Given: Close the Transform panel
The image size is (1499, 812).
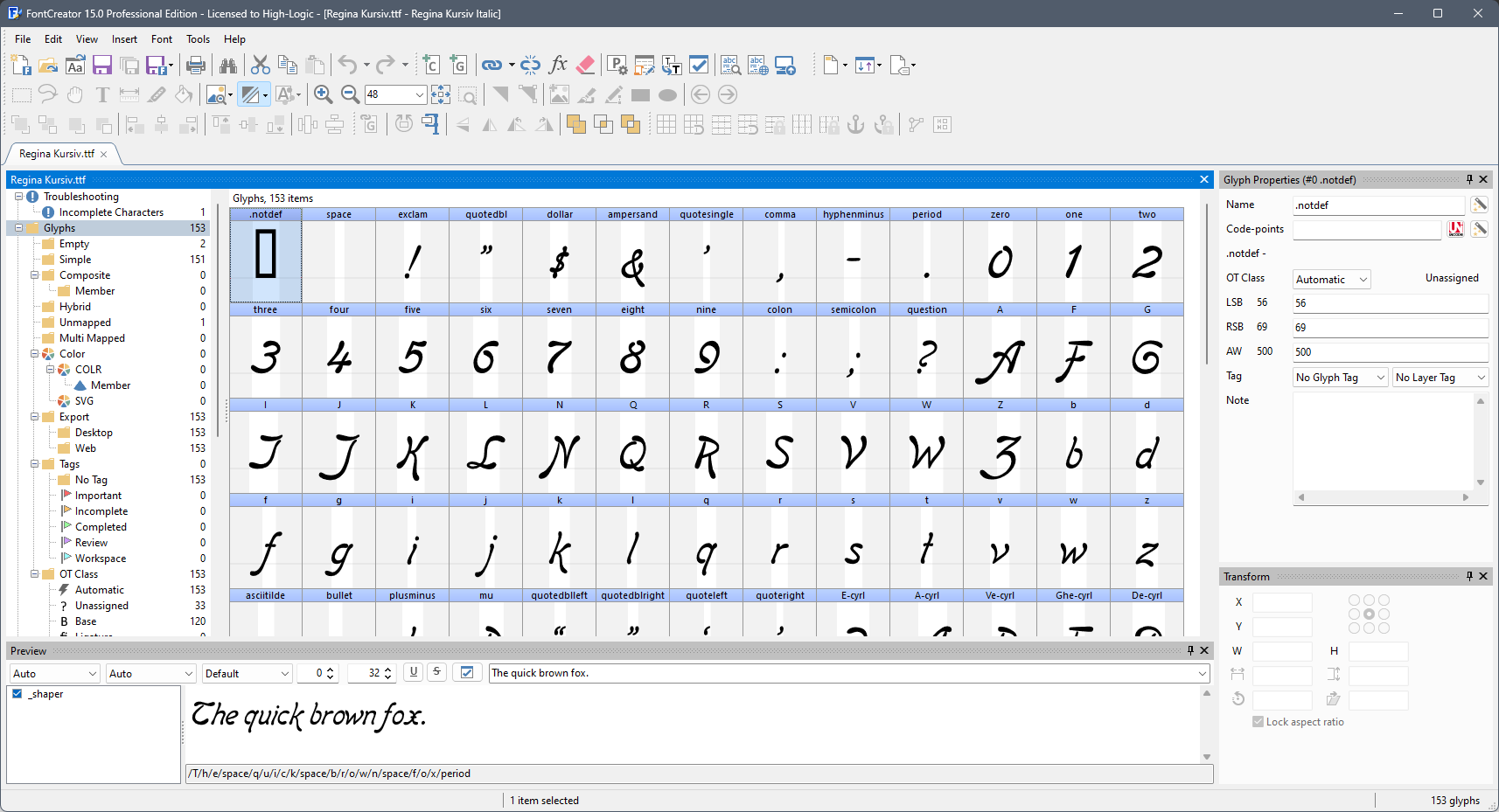Looking at the screenshot, I should pyautogui.click(x=1483, y=576).
